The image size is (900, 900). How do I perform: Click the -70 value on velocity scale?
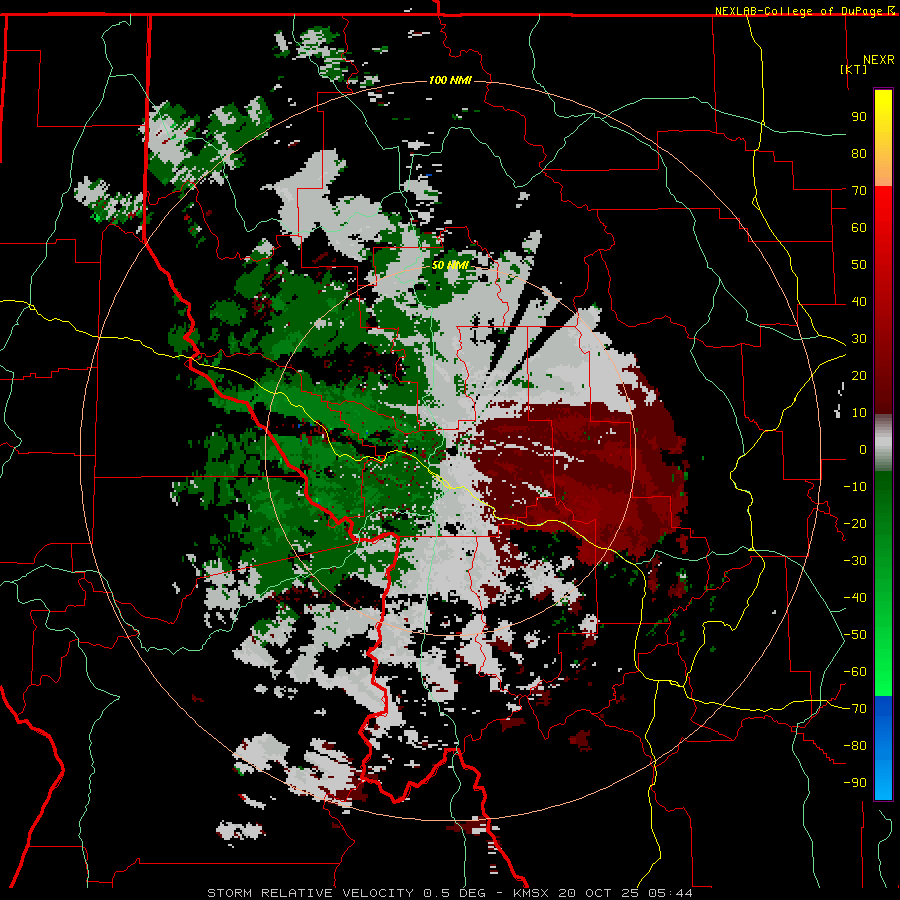(855, 709)
